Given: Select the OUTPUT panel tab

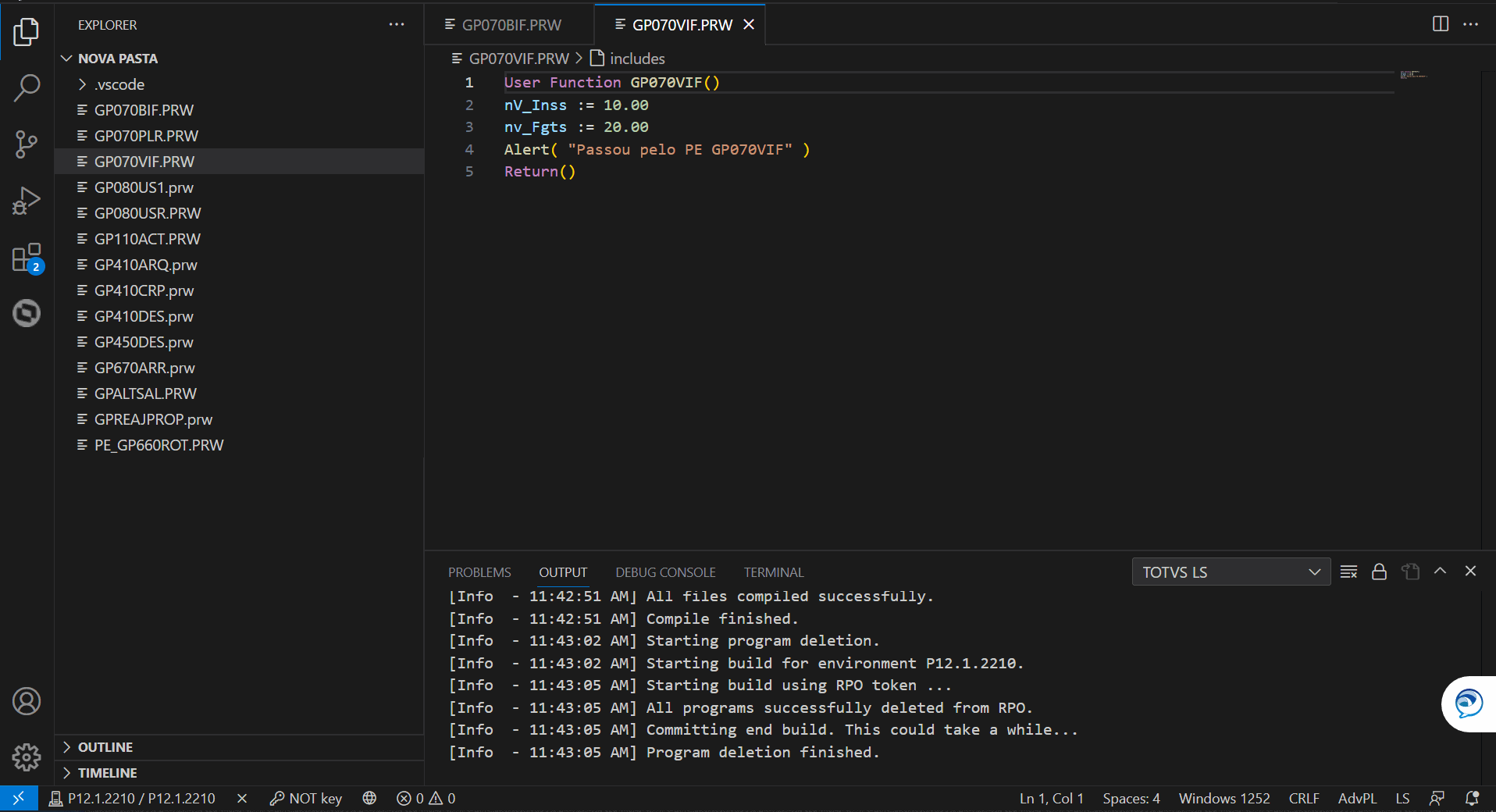Looking at the screenshot, I should tap(563, 572).
